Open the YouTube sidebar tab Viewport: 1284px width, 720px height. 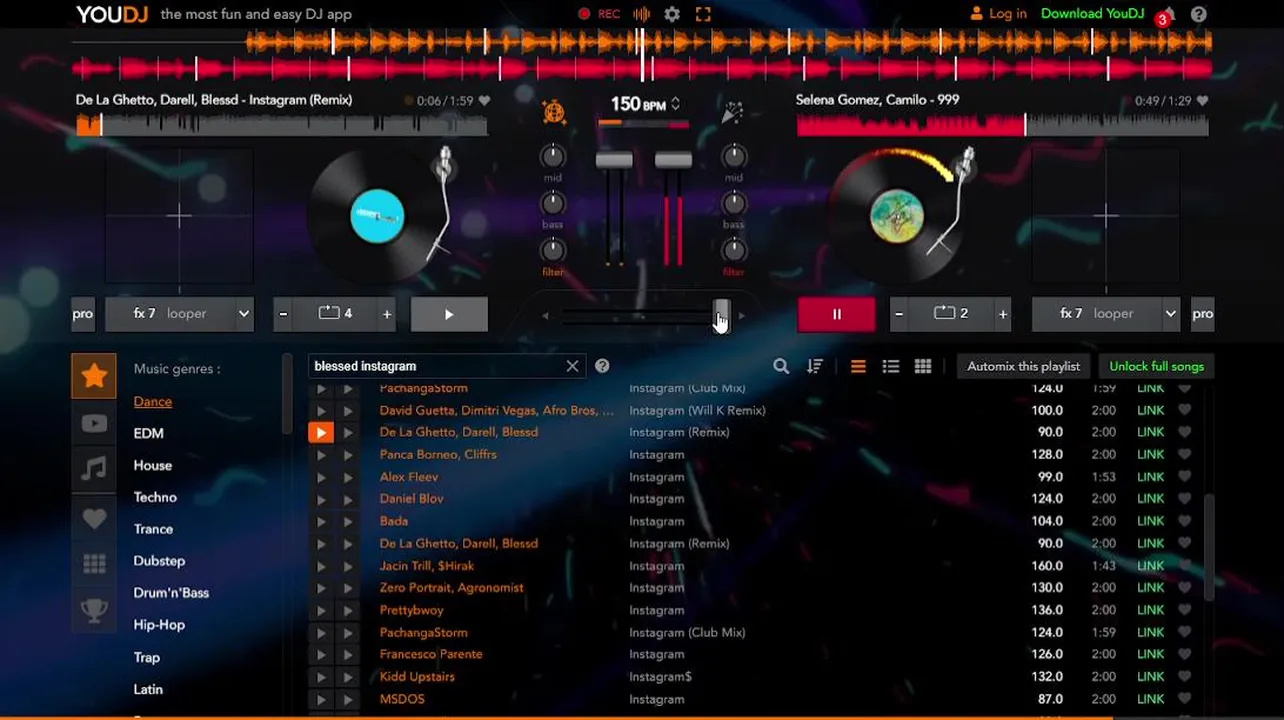[94, 423]
